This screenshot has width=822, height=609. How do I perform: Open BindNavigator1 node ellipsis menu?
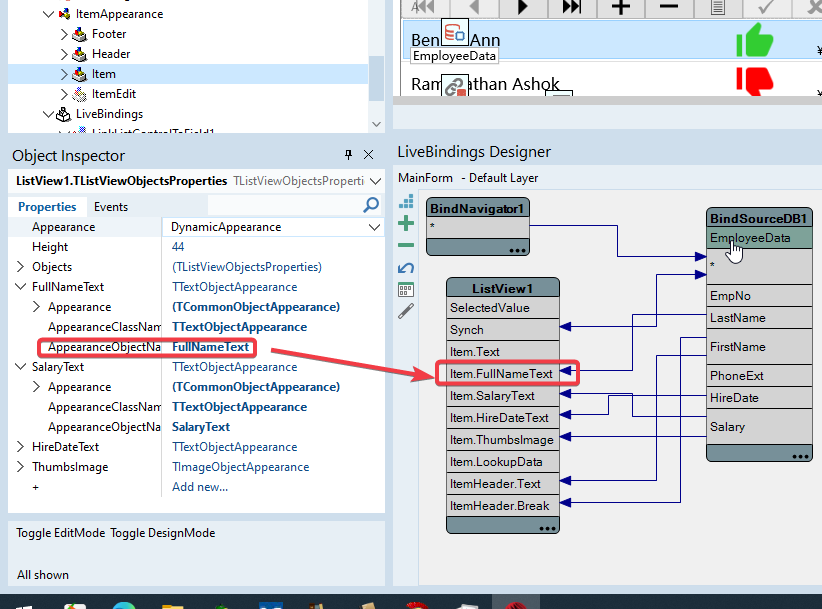point(517,251)
